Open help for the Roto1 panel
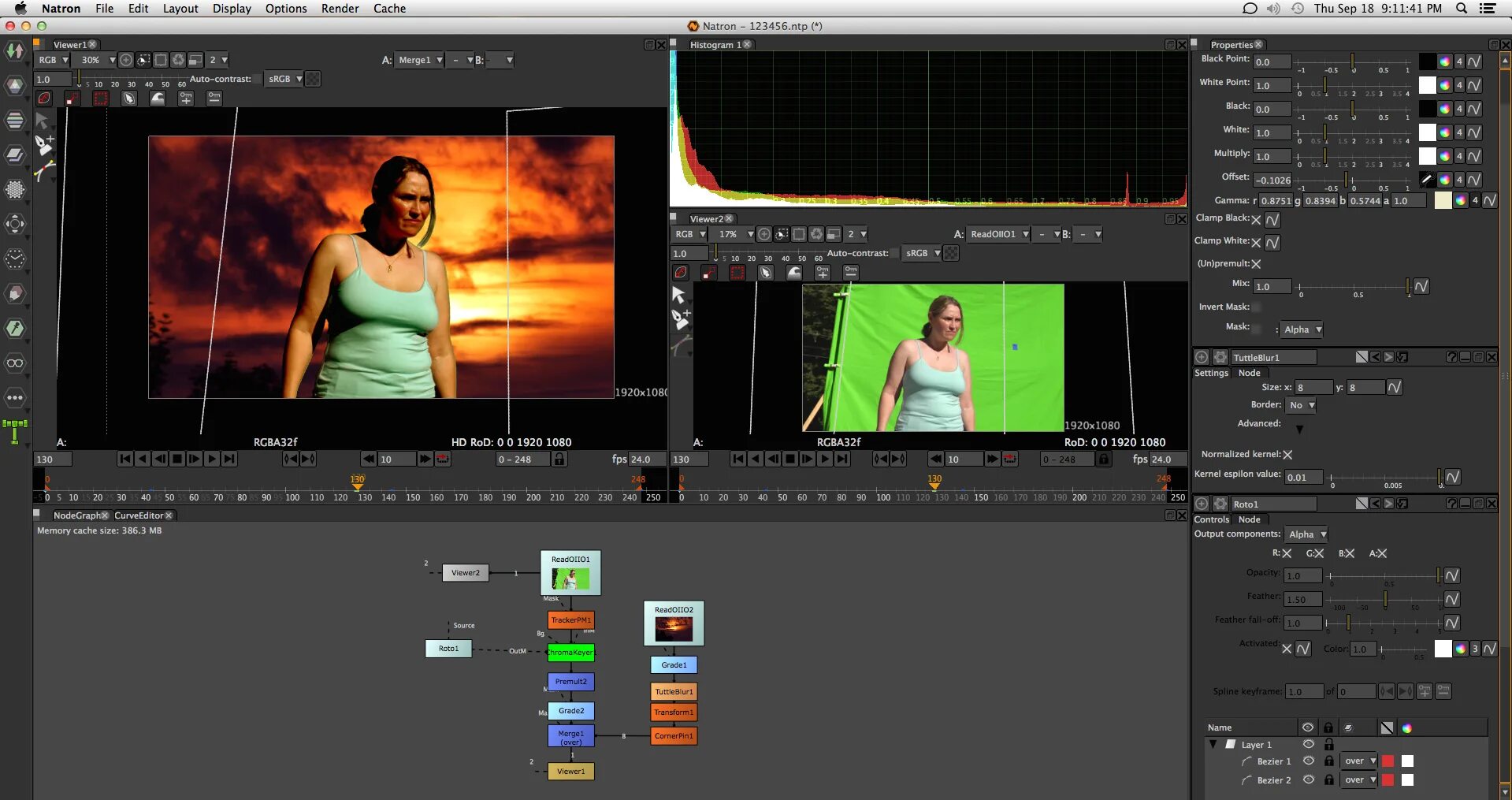This screenshot has height=800, width=1512. pos(1451,504)
